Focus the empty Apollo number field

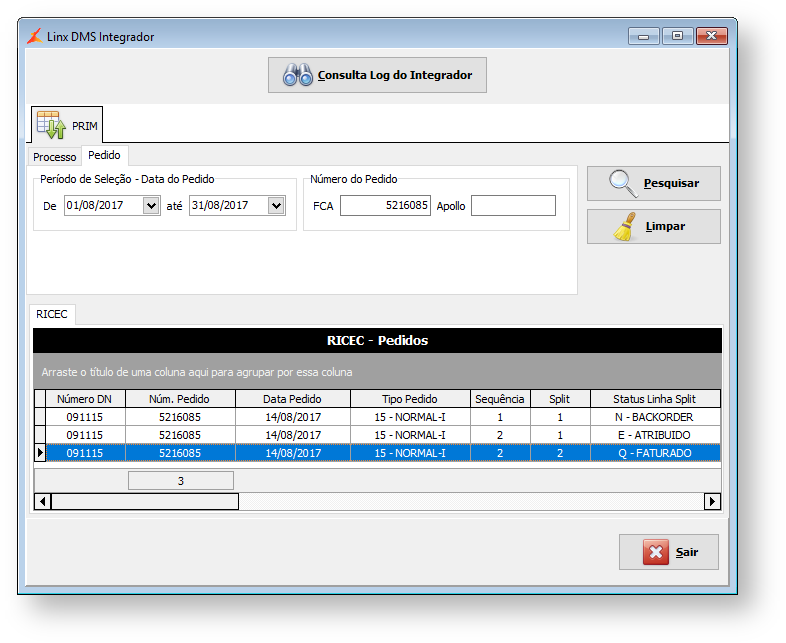tap(513, 205)
